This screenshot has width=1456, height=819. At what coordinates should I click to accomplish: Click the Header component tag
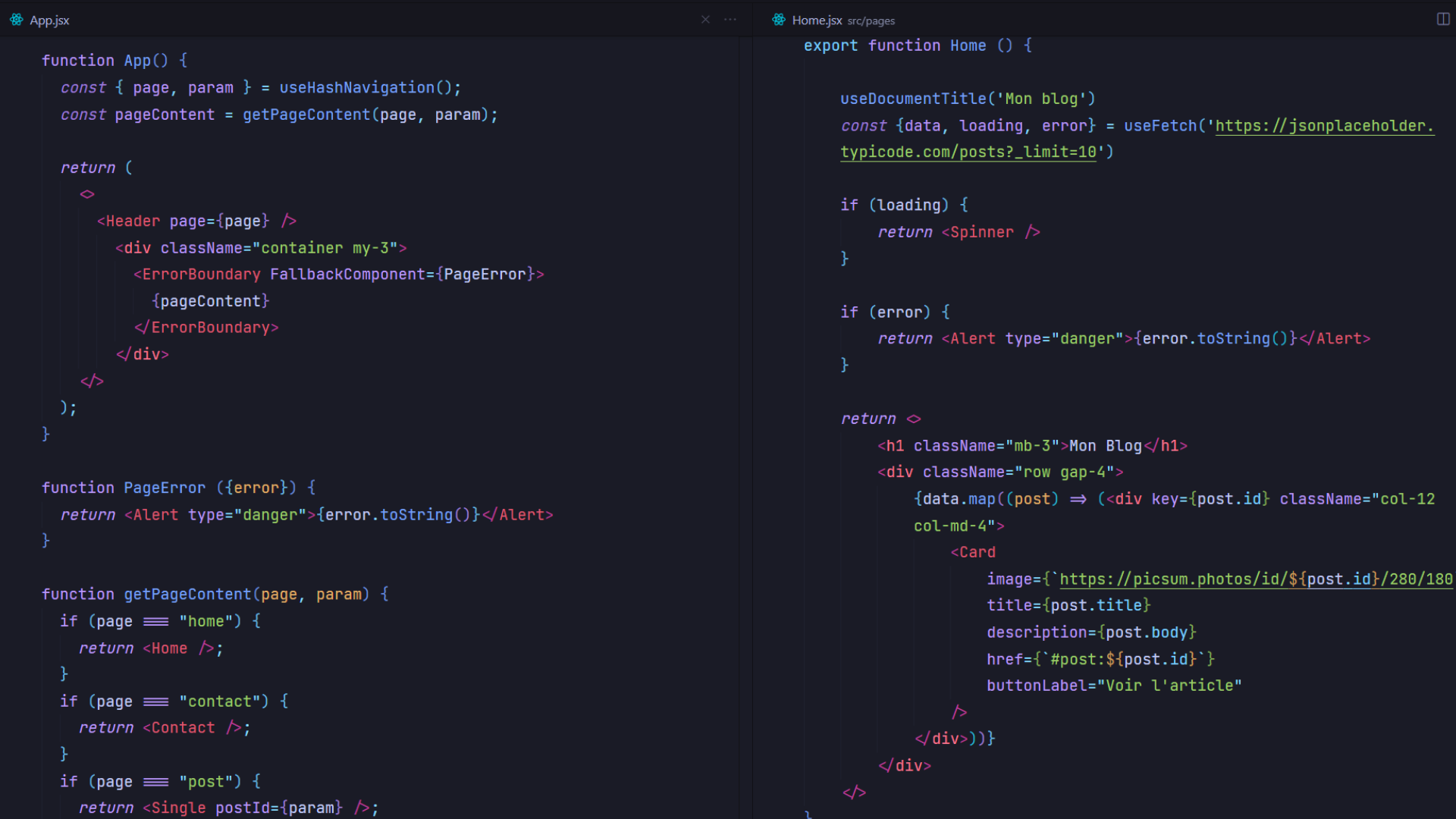(133, 221)
